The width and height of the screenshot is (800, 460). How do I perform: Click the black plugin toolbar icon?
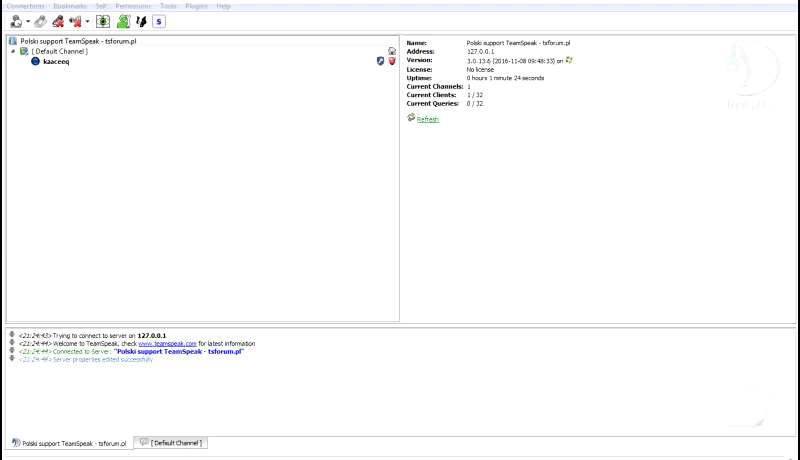[141, 21]
